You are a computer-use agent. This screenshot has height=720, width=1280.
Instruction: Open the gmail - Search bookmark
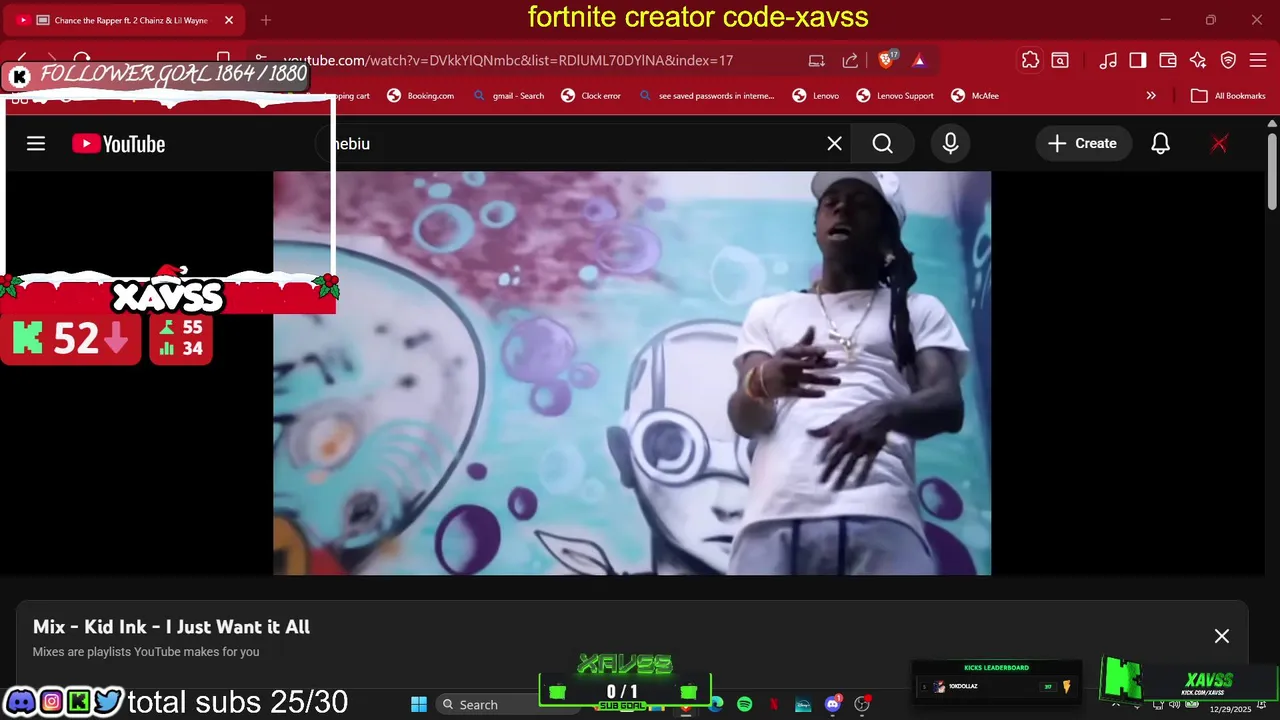click(x=508, y=96)
